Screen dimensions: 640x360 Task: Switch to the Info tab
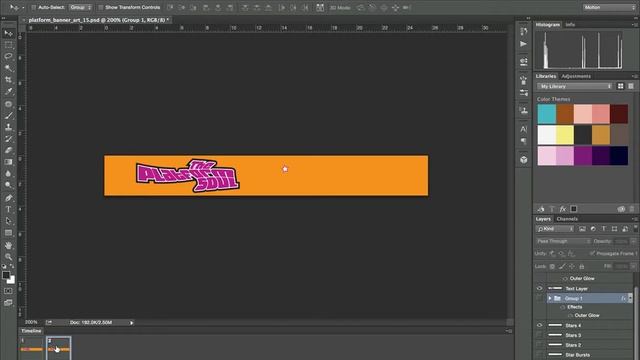click(570, 24)
